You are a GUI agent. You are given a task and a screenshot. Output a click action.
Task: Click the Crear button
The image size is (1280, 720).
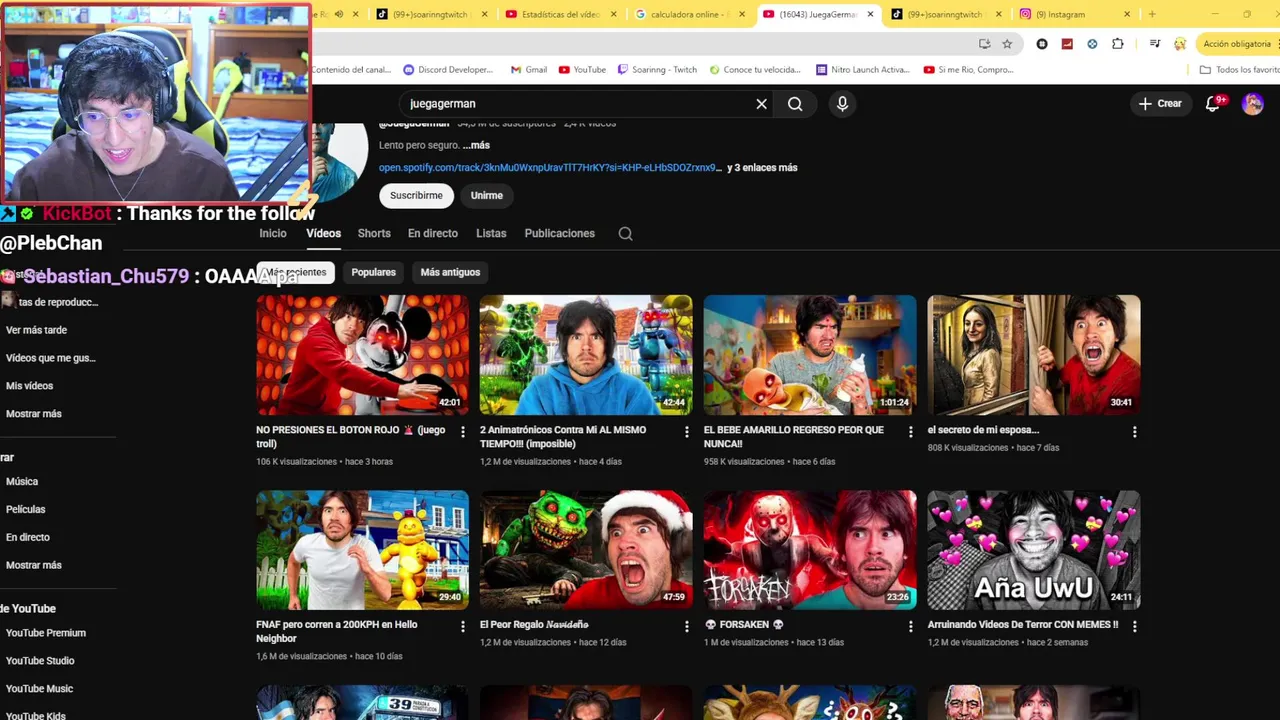pyautogui.click(x=1160, y=103)
